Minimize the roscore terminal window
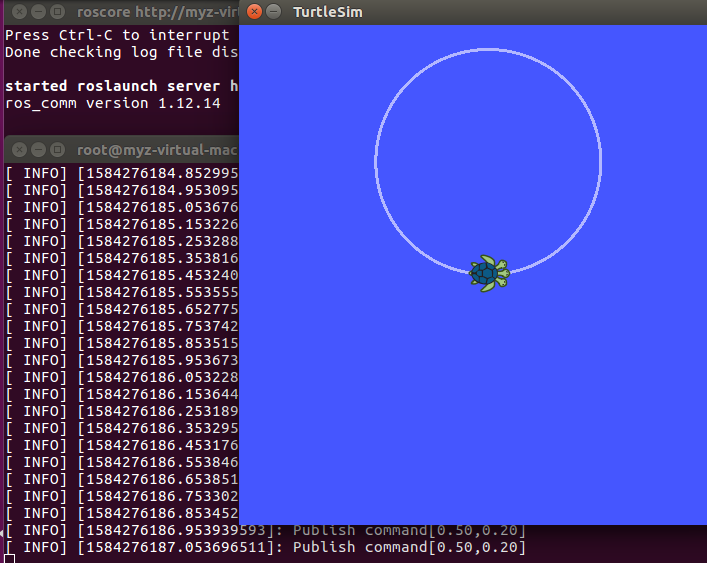The image size is (707, 563). (38, 12)
